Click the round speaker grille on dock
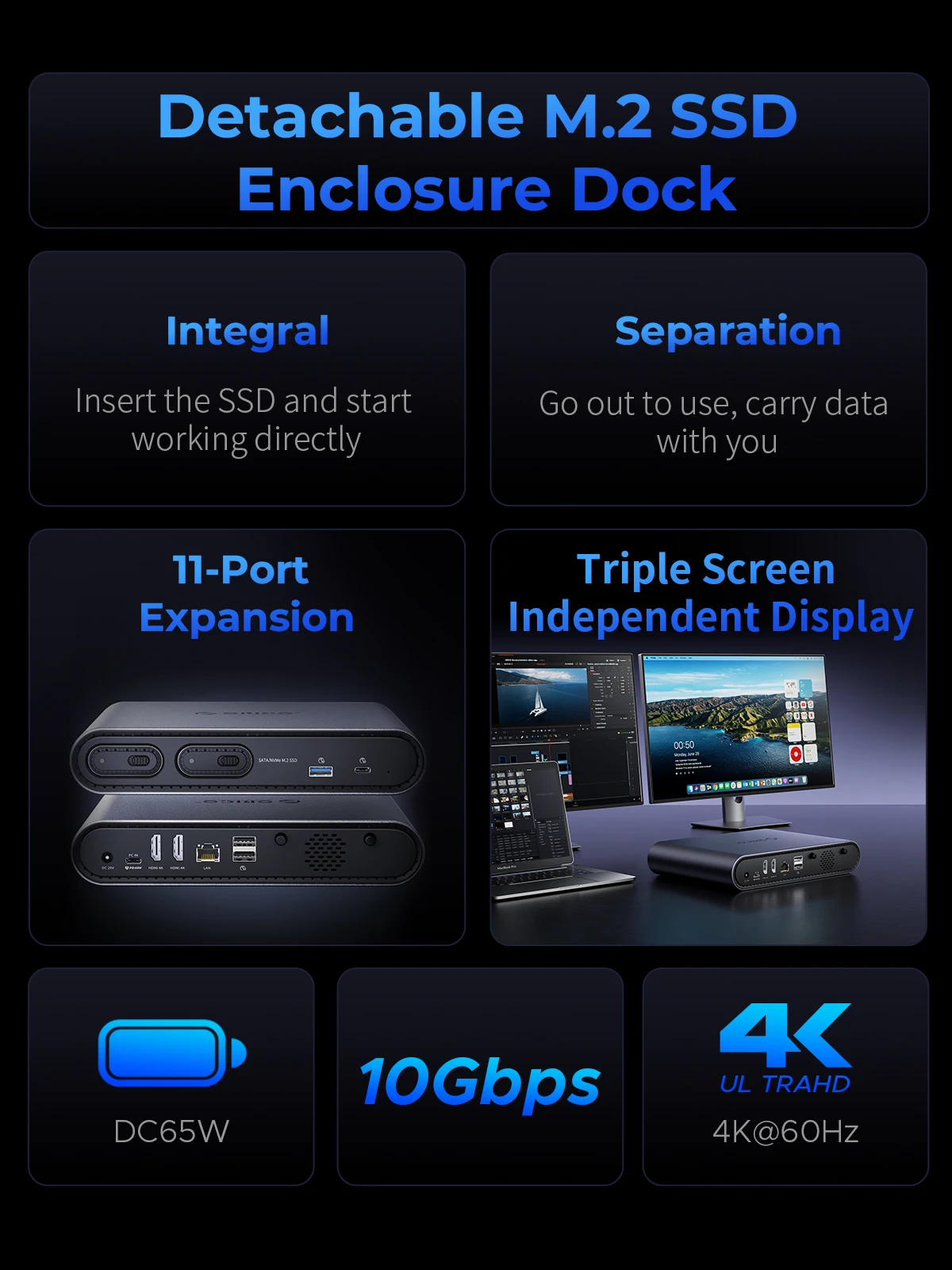 click(x=324, y=852)
